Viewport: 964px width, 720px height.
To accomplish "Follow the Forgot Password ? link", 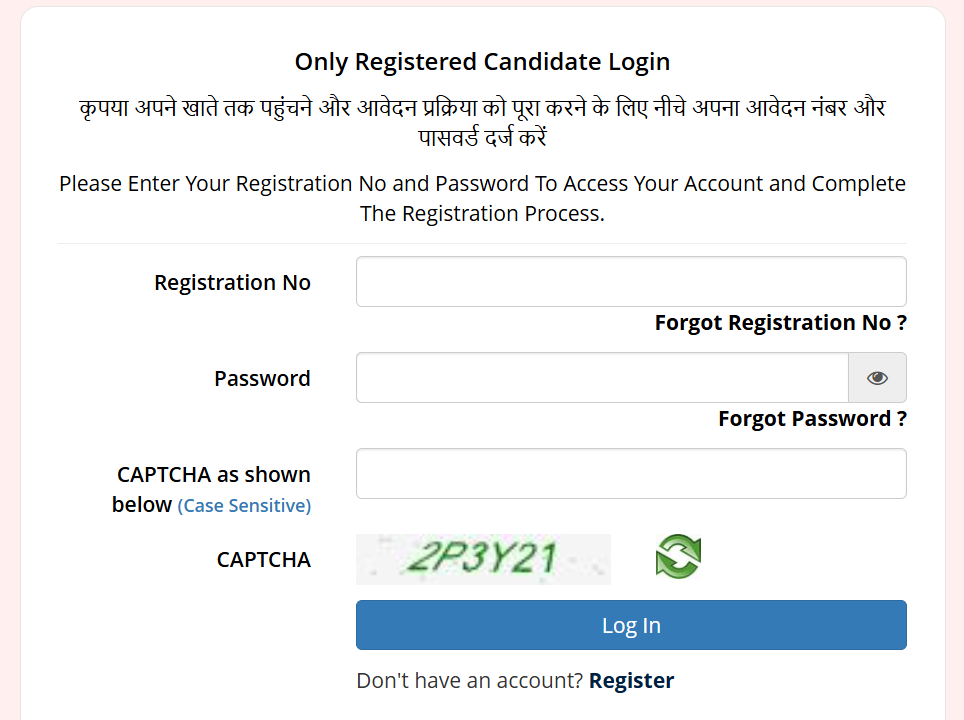I will (x=812, y=419).
